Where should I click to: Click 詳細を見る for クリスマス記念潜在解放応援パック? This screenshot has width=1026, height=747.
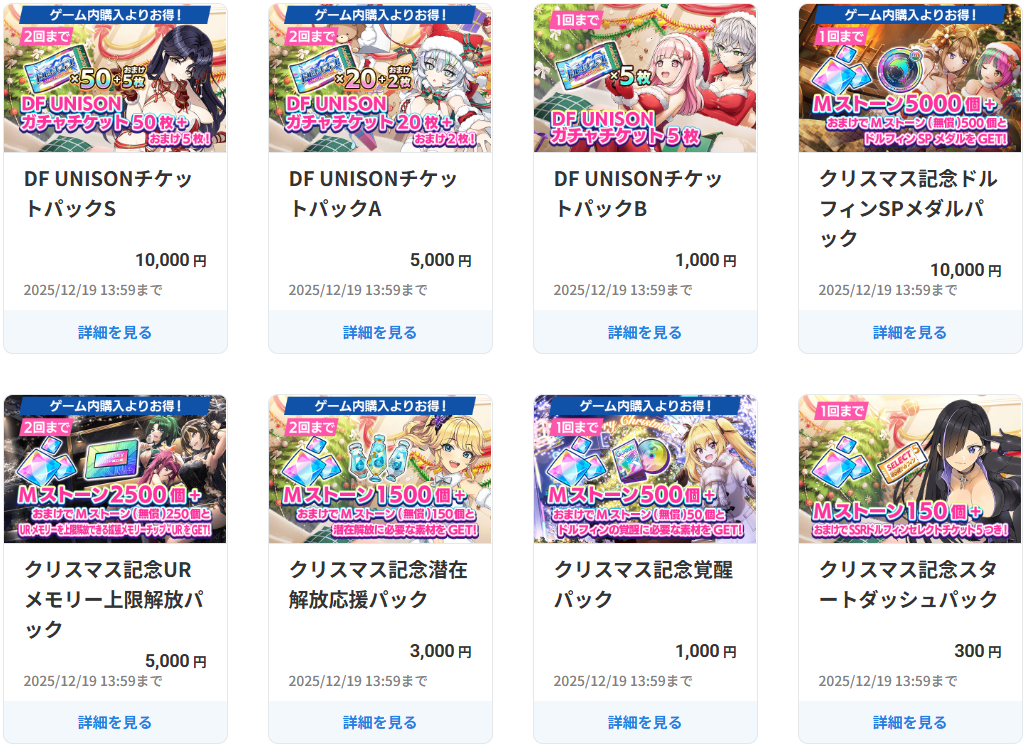pos(380,722)
